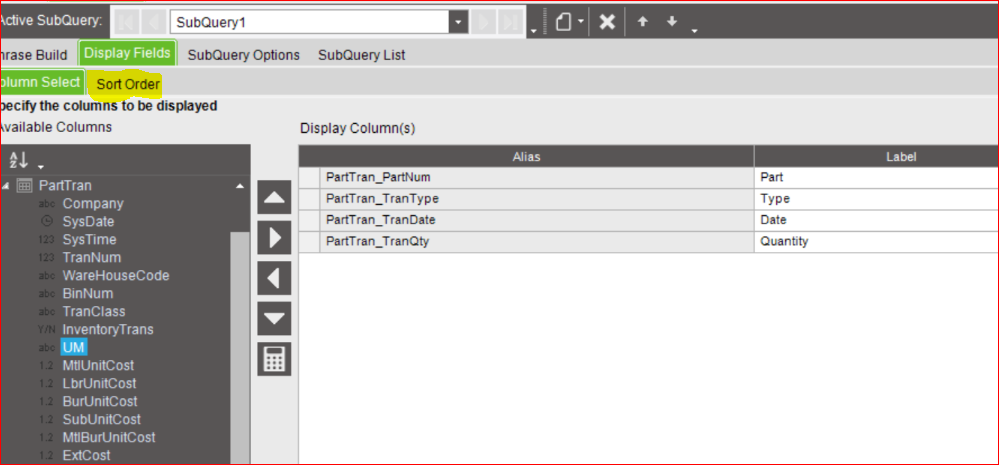This screenshot has width=999, height=465.
Task: Open toolbar overflow arrow after move-down icon
Action: point(694,29)
